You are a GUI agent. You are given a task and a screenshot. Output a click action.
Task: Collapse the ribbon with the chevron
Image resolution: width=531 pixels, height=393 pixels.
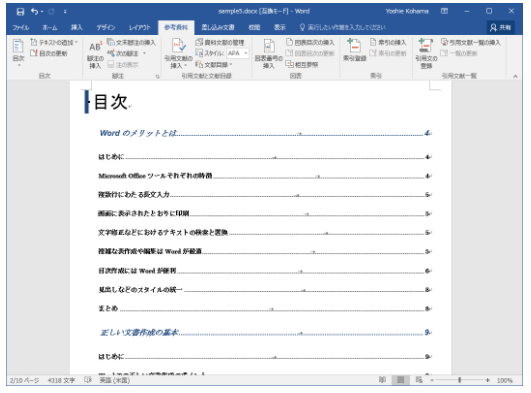coord(515,76)
